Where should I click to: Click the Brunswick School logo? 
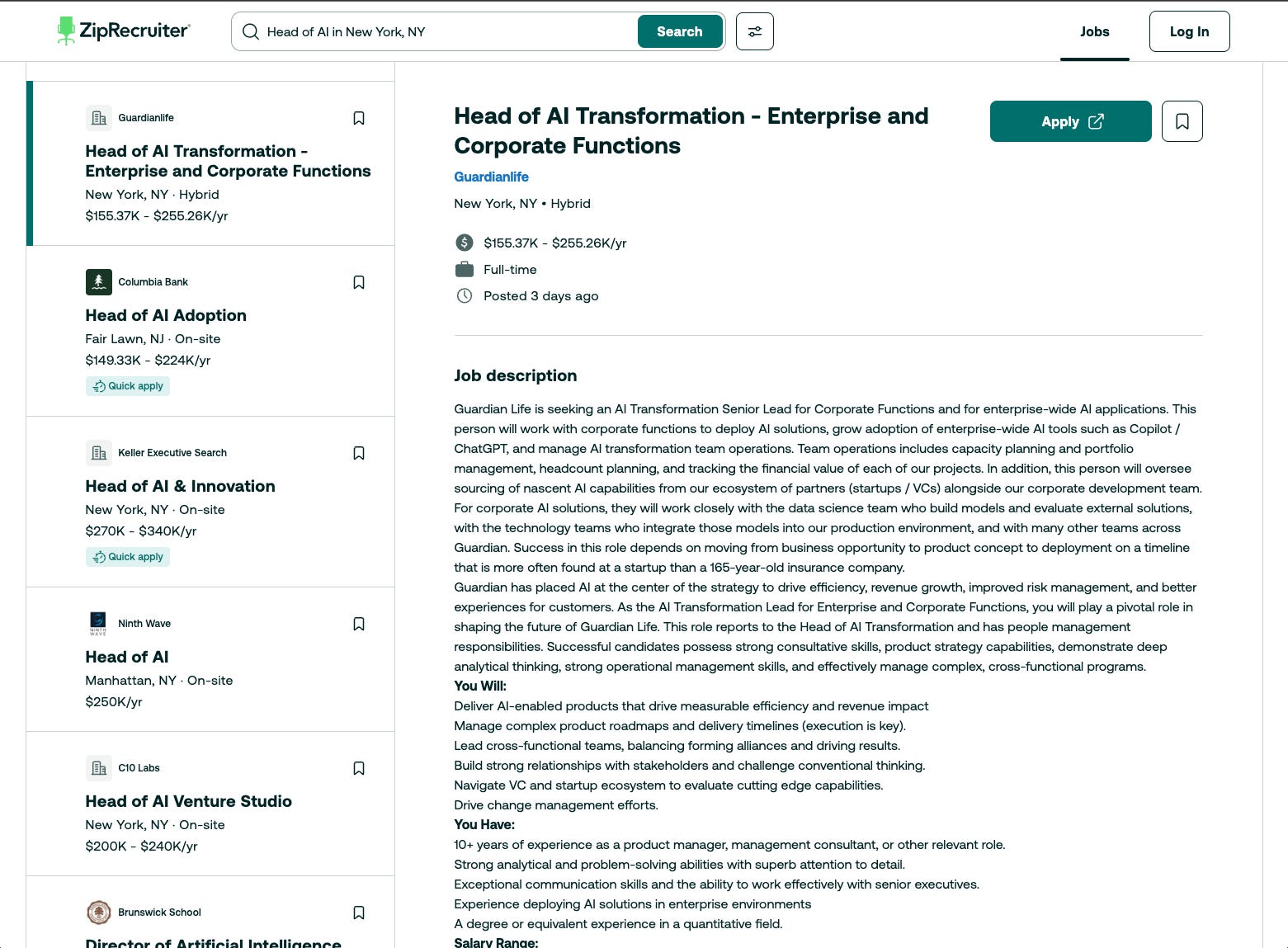pyautogui.click(x=99, y=913)
